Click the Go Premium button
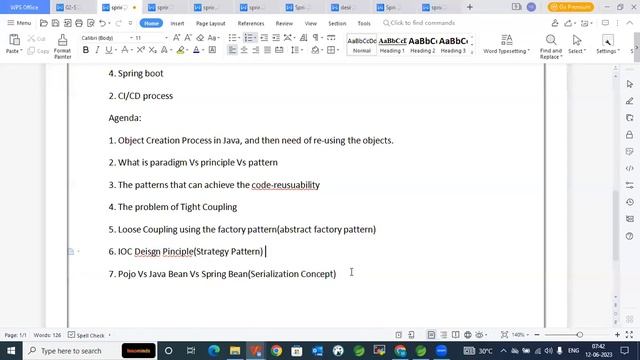 571,7
